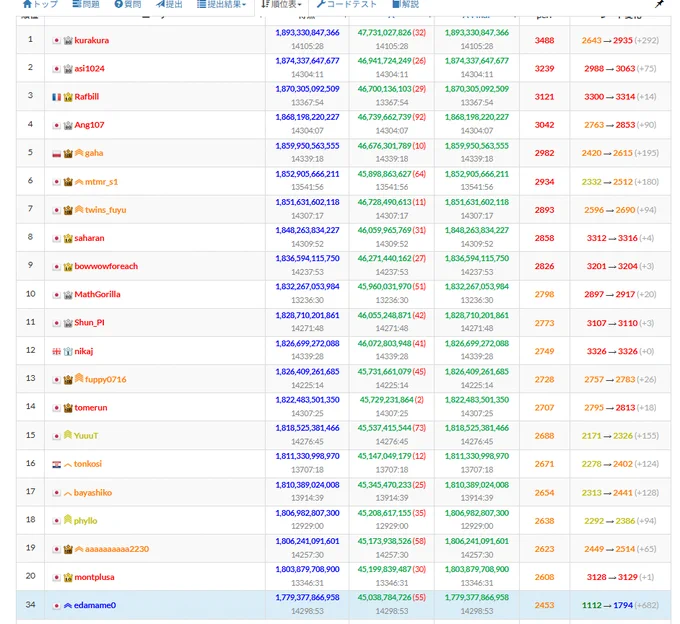Click the crown icon beside aaaaaaaaaa2230
This screenshot has height=624, width=680.
68,549
